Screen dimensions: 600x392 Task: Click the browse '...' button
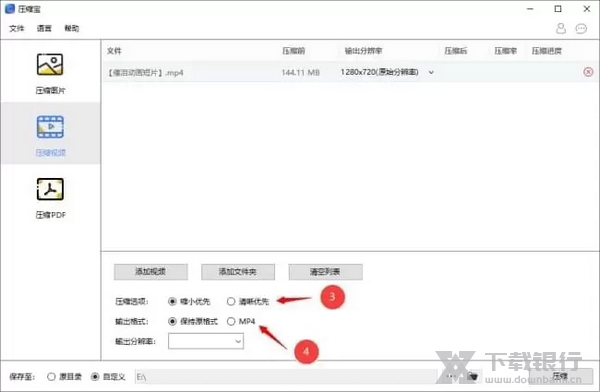pos(451,376)
